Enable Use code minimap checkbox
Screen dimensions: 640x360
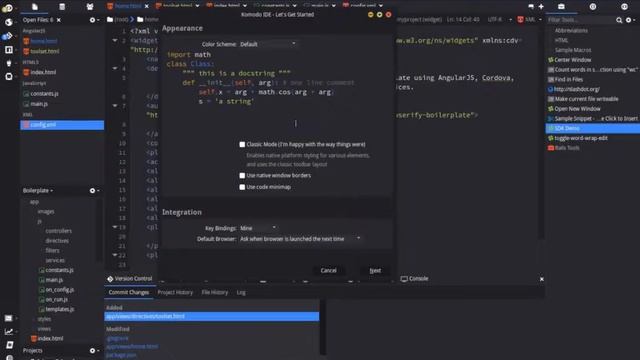tap(242, 187)
